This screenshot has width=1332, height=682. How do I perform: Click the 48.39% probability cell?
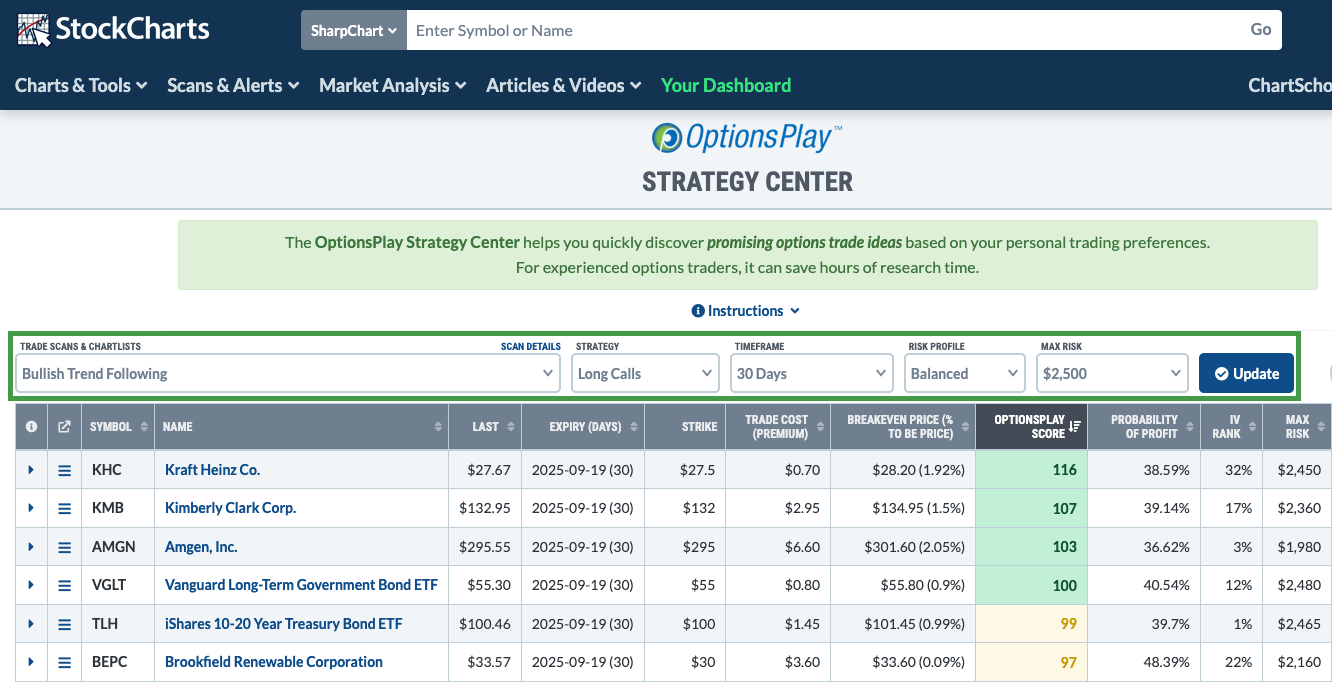[1143, 662]
